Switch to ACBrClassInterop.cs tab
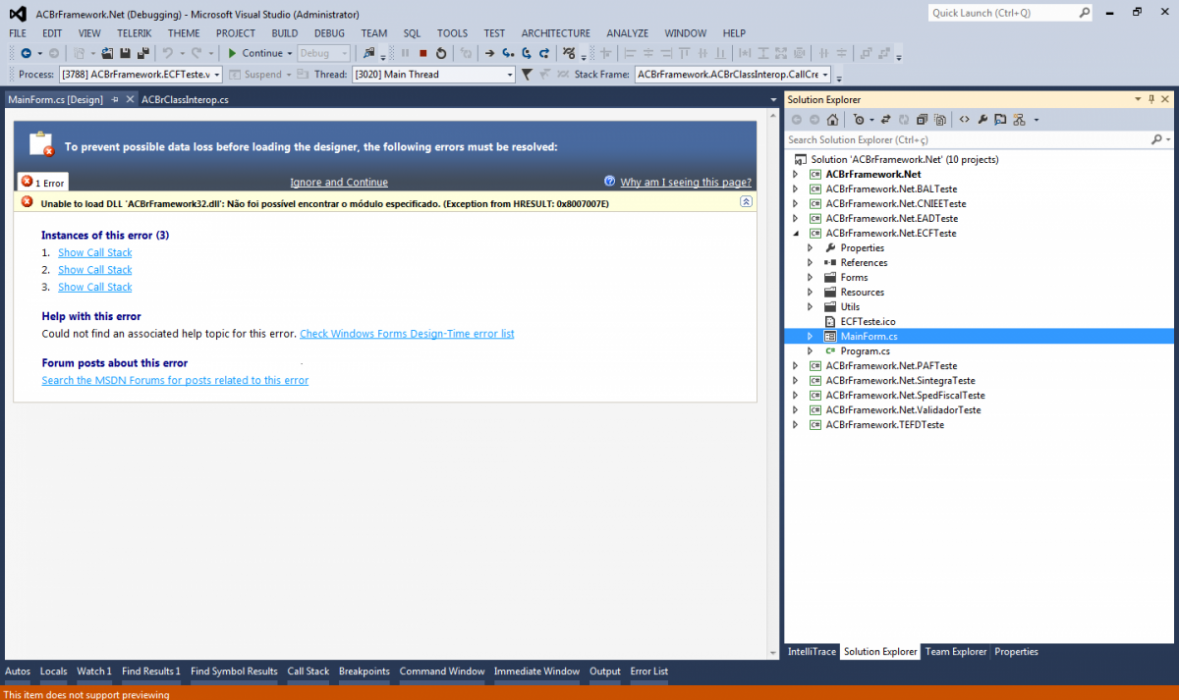 (x=185, y=99)
